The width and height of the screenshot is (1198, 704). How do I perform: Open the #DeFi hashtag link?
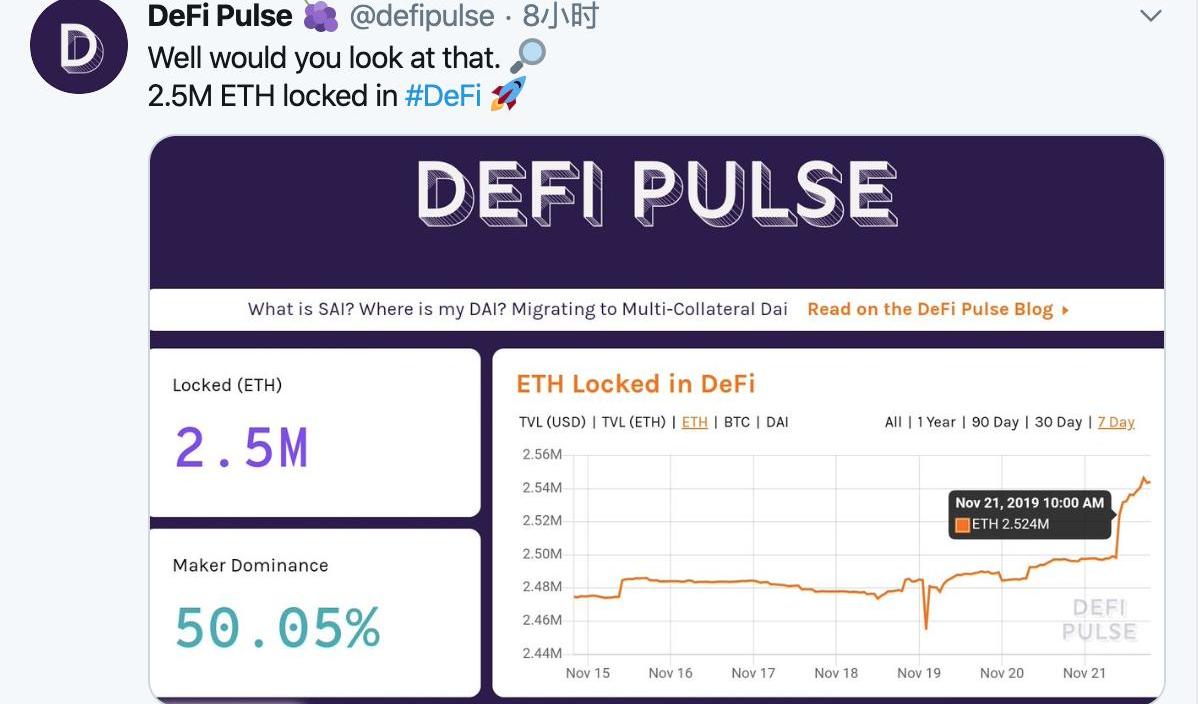point(443,96)
